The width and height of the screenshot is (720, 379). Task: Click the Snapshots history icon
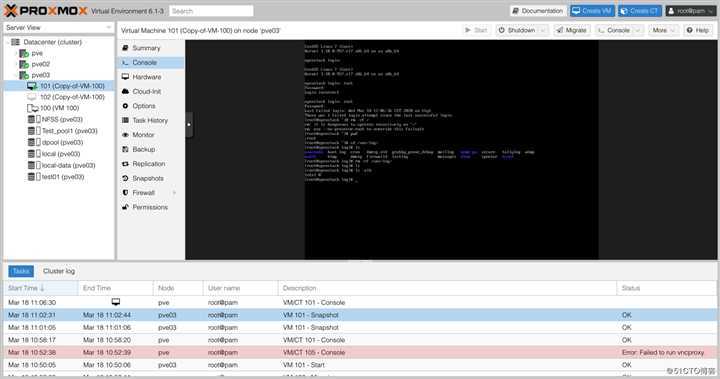pos(125,178)
